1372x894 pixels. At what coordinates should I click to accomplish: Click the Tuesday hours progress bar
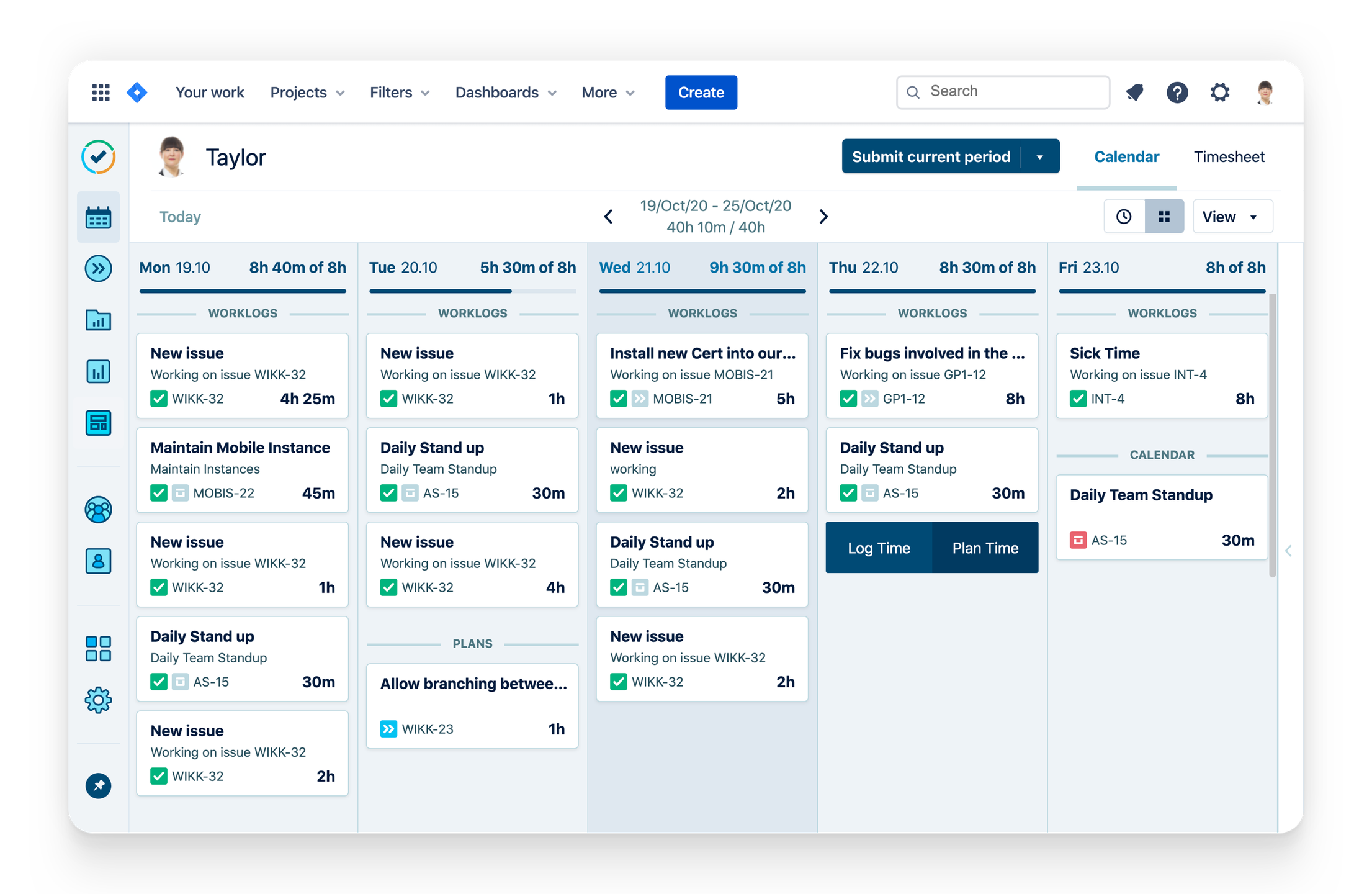point(472,291)
